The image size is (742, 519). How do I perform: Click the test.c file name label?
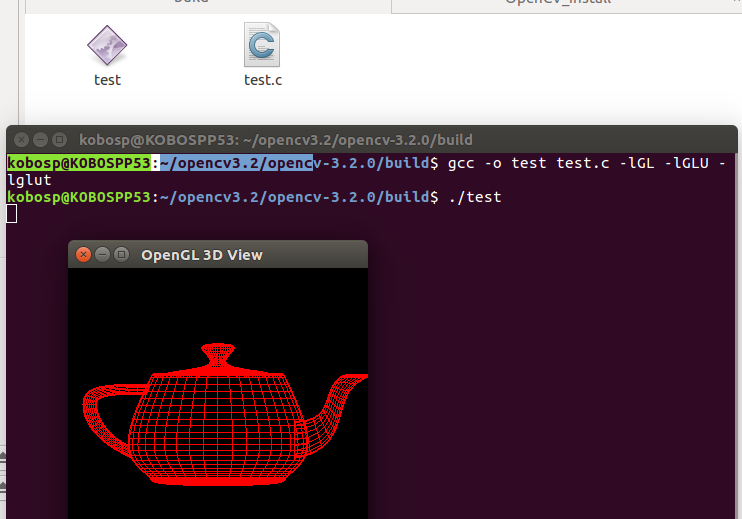click(x=263, y=80)
